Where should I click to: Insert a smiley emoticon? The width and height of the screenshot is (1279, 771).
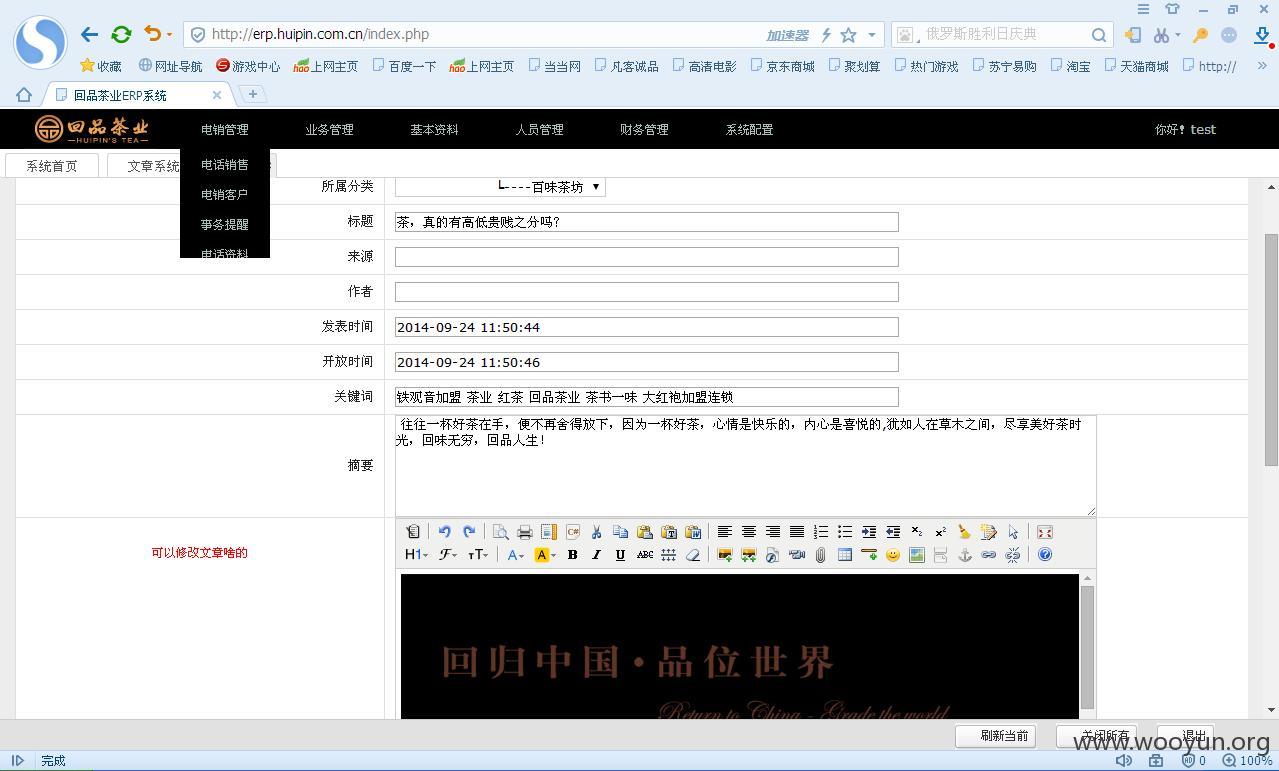click(892, 555)
